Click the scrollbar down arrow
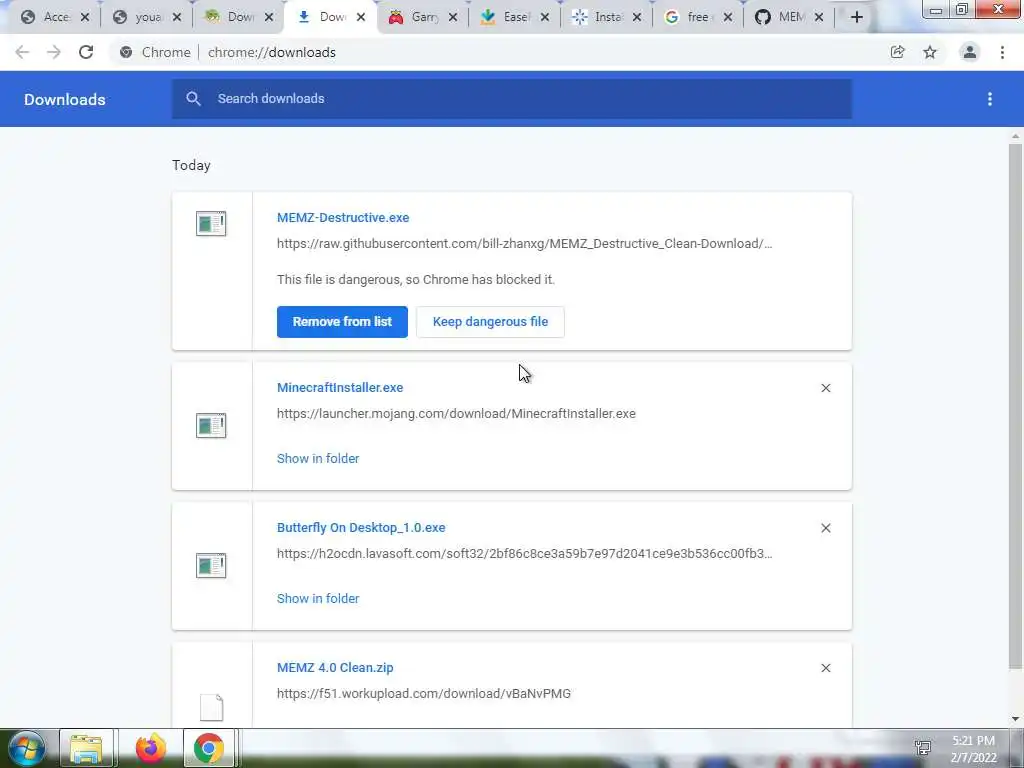This screenshot has height=768, width=1024. (x=1015, y=719)
